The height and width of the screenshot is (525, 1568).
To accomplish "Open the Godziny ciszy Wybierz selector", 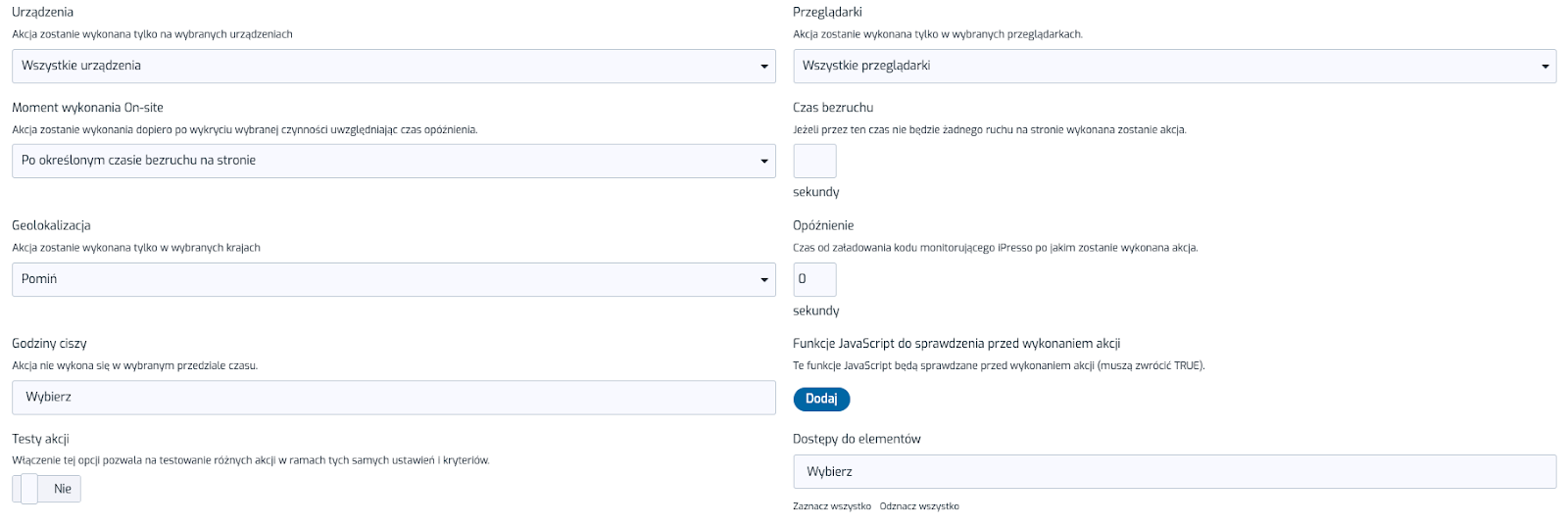I will point(393,397).
